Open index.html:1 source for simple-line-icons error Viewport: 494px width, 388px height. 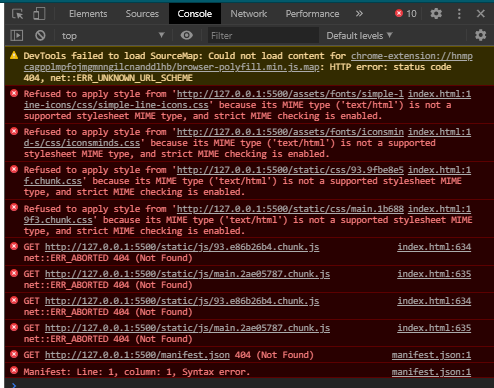pos(439,94)
